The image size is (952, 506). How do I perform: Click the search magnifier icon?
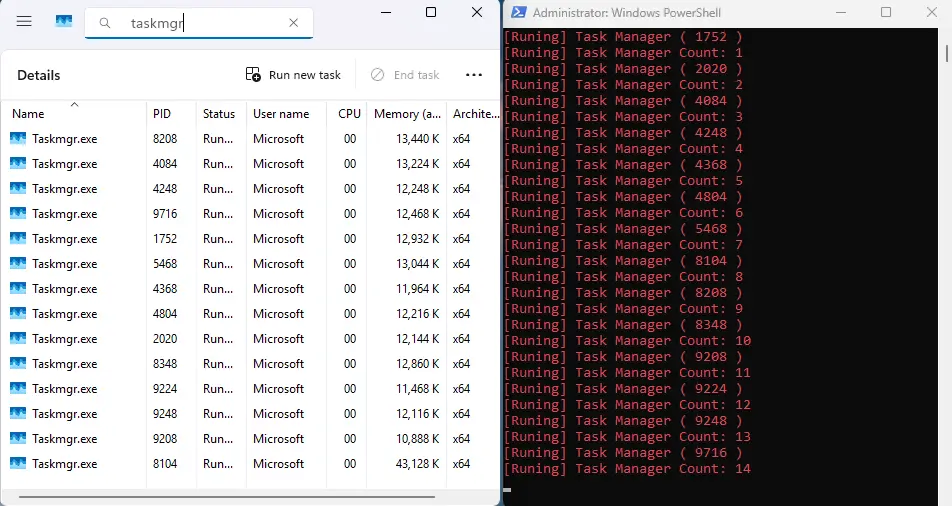tap(105, 23)
